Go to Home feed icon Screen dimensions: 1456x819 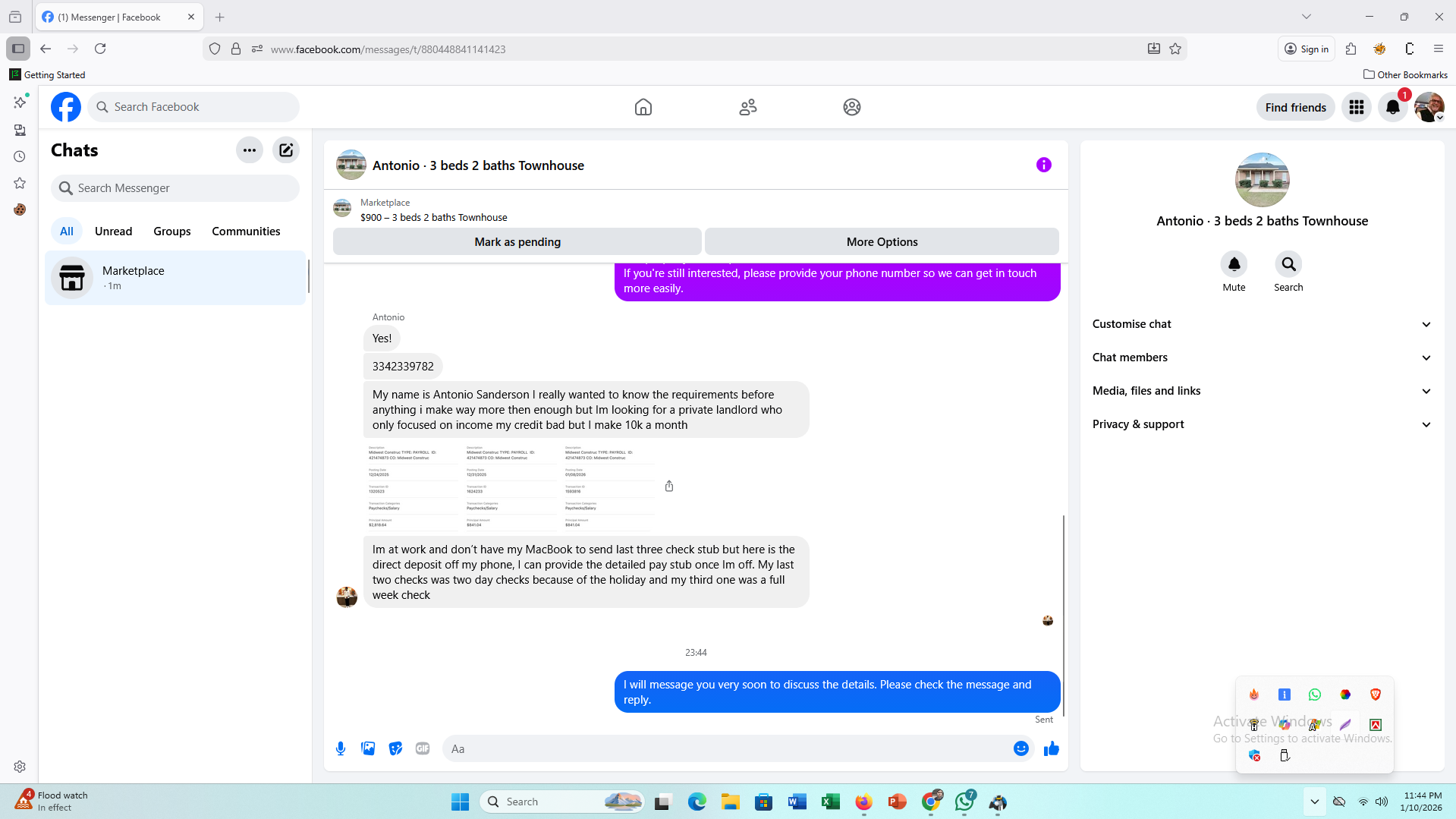(643, 107)
